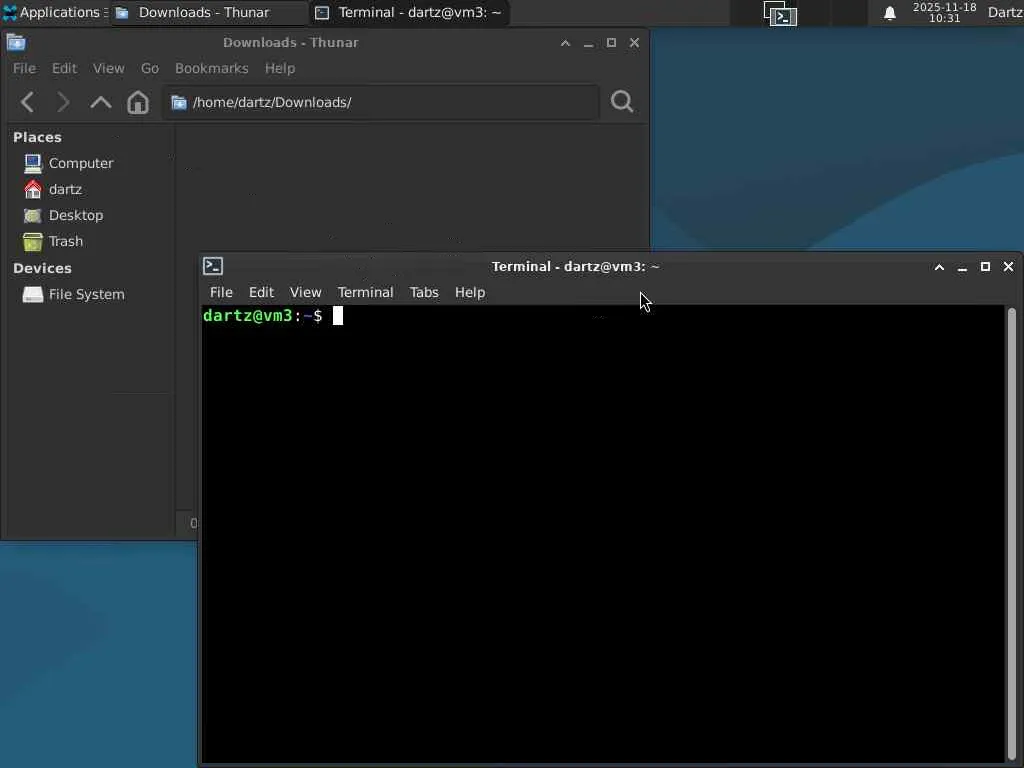Select Trash label in Places
Image resolution: width=1024 pixels, height=768 pixels.
pyautogui.click(x=66, y=242)
